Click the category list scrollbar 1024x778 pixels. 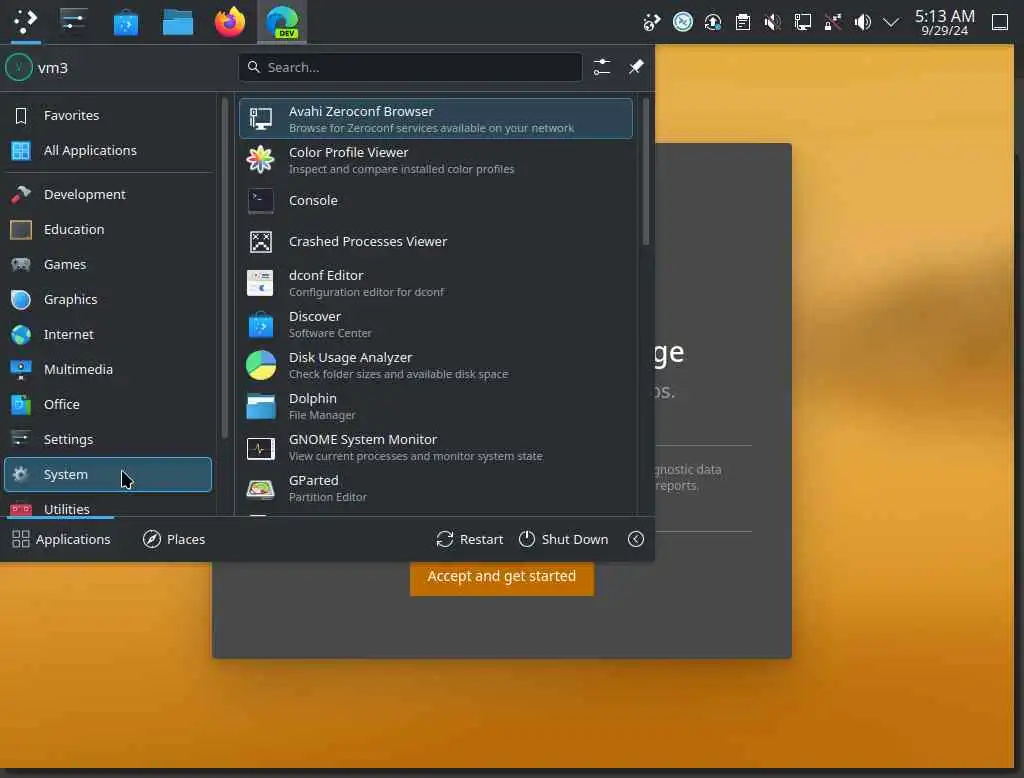(x=225, y=268)
